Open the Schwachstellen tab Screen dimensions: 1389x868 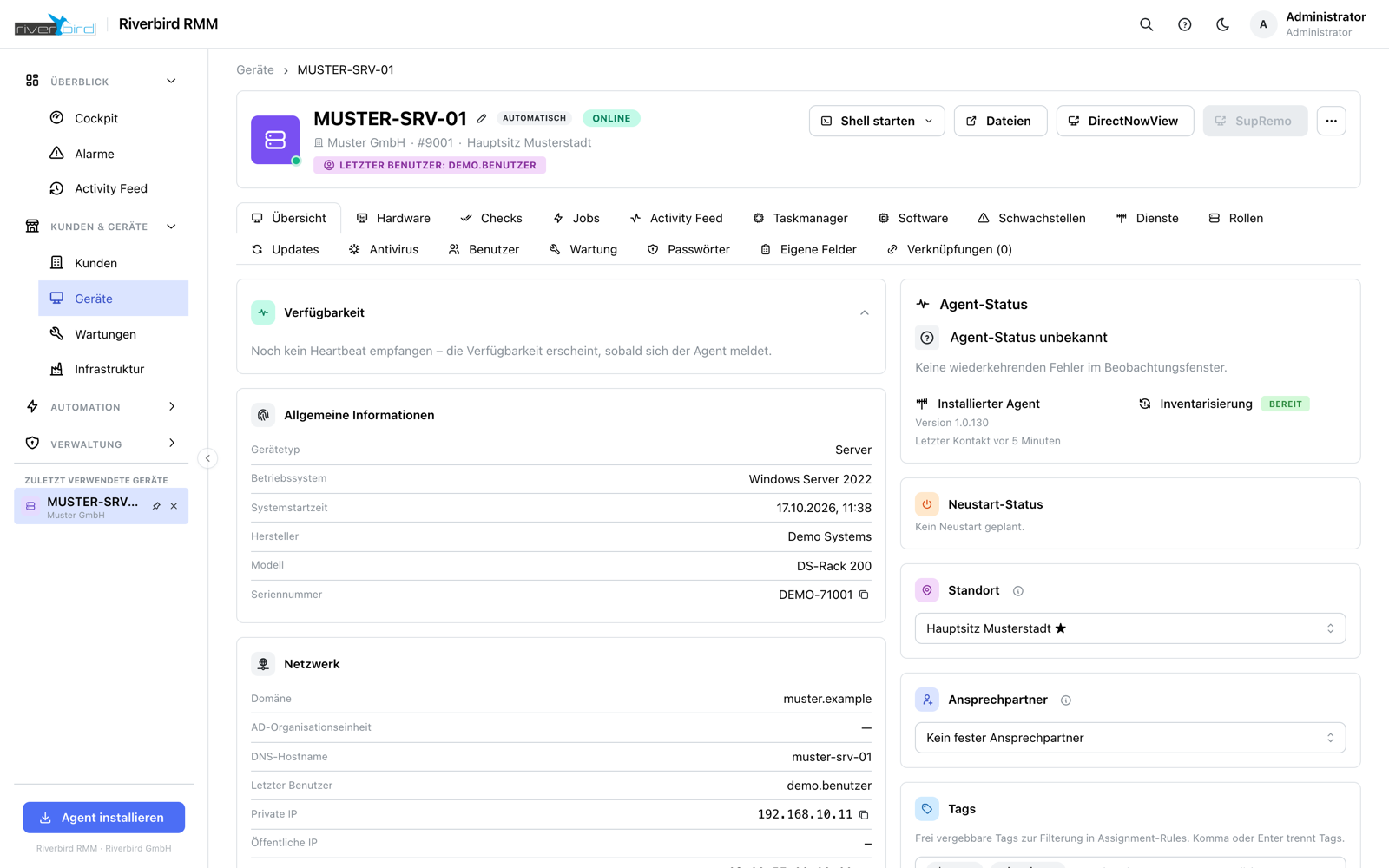tap(1031, 218)
